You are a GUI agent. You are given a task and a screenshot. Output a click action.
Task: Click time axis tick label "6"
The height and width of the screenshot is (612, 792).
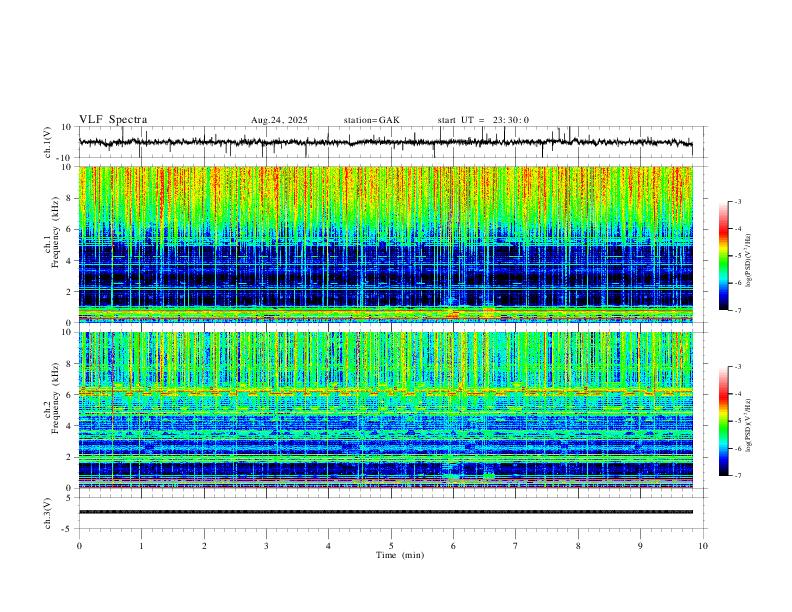click(453, 546)
